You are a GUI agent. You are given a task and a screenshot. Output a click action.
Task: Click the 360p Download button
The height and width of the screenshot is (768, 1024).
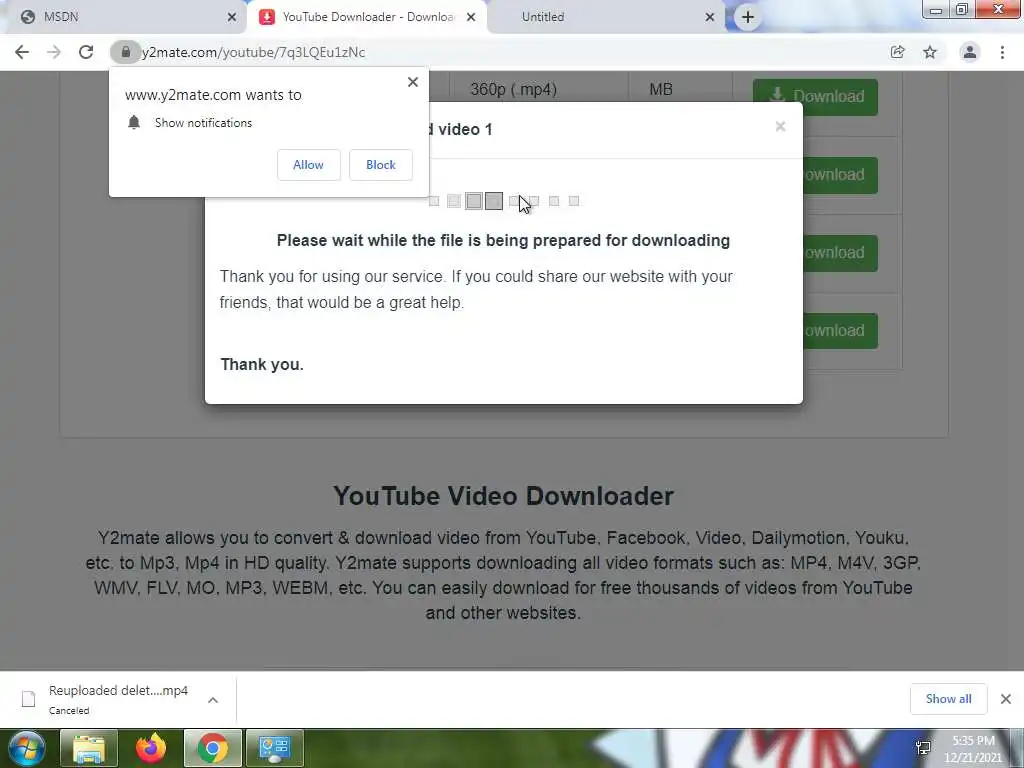click(x=815, y=97)
